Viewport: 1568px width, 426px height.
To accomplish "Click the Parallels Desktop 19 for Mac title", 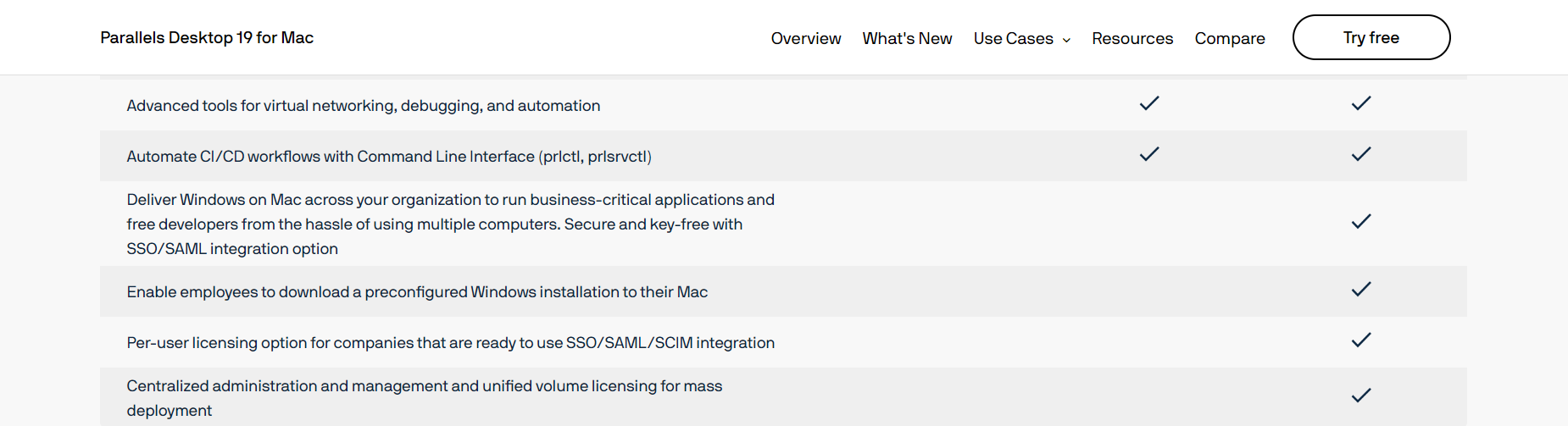I will pos(207,37).
